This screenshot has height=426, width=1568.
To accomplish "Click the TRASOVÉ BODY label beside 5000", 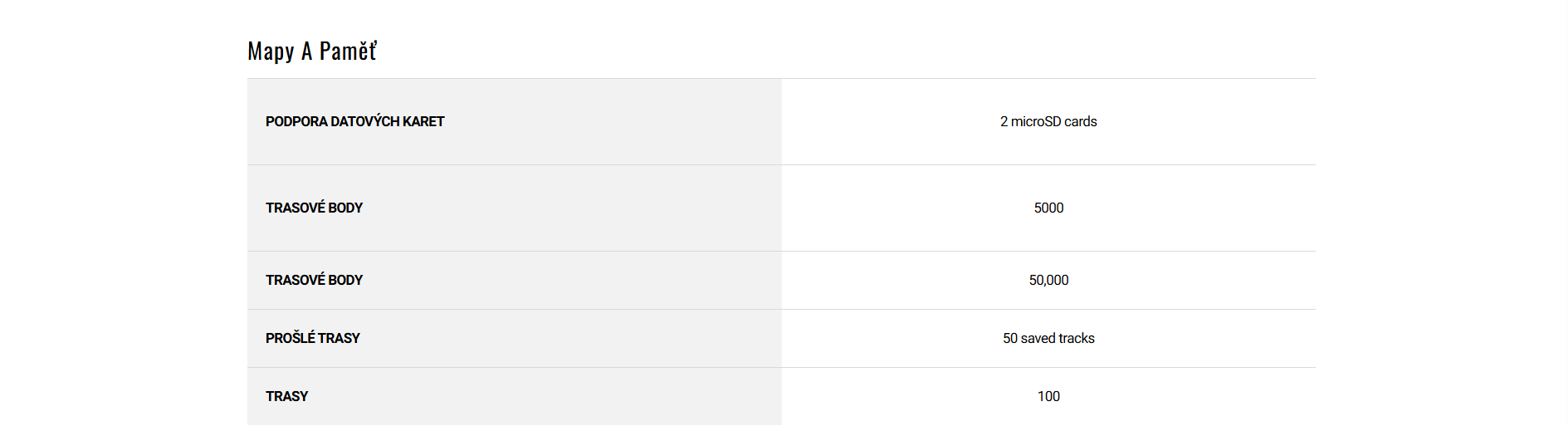I will pos(314,208).
